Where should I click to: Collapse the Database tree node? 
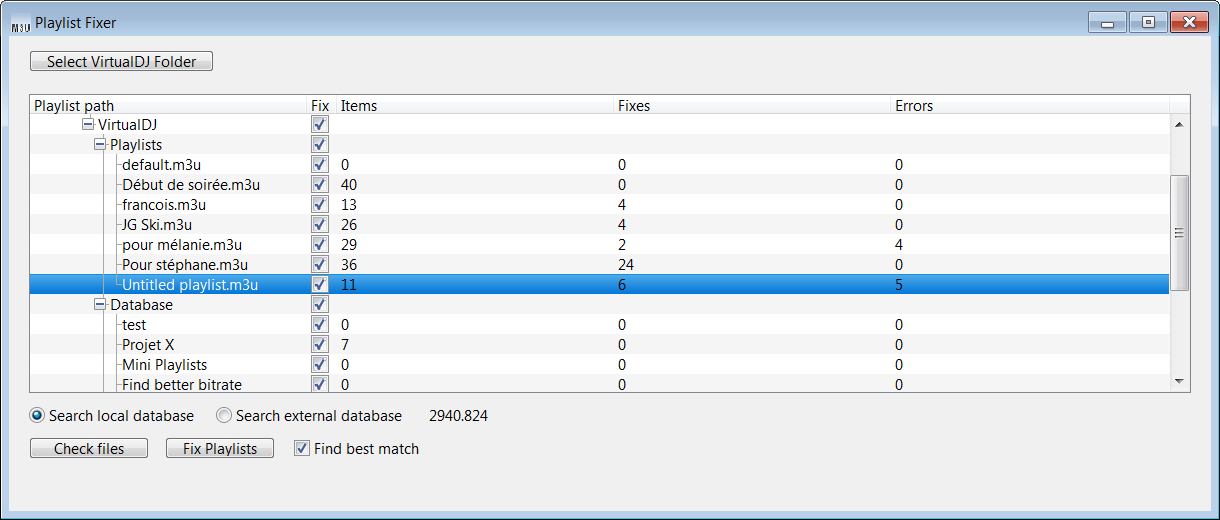pos(100,305)
